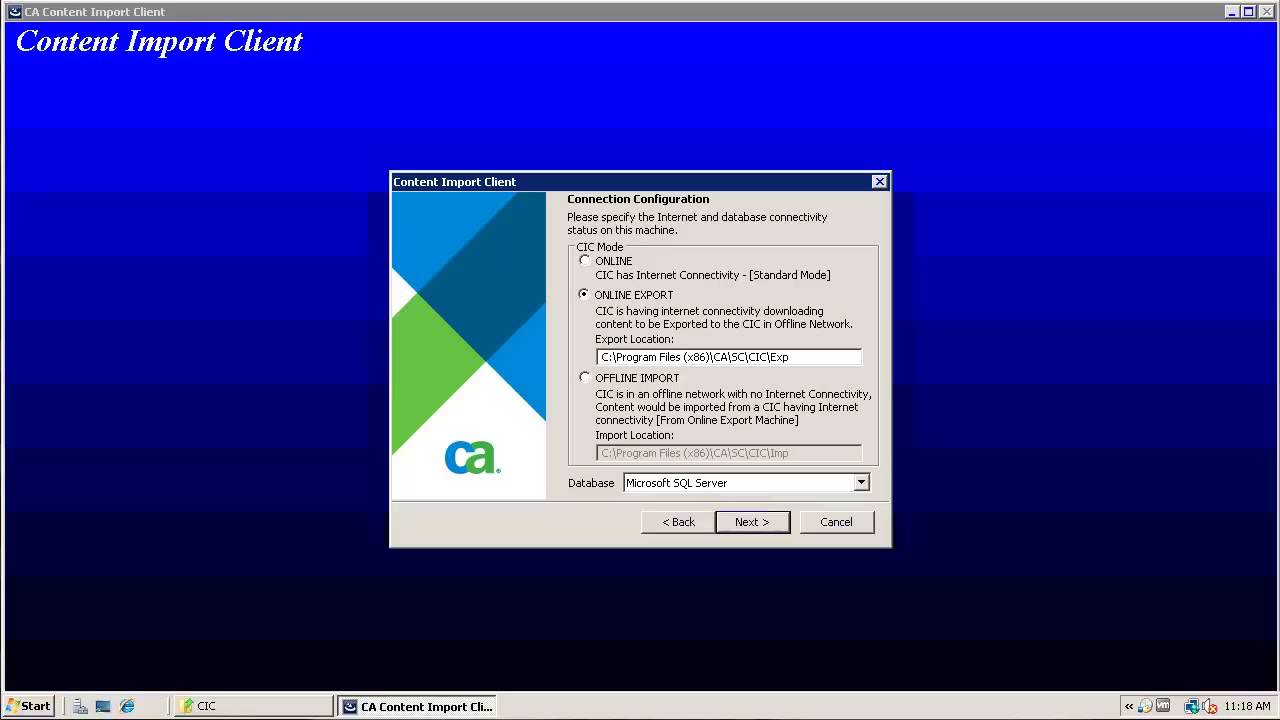
Task: Click the volume speaker tray icon
Action: pyautogui.click(x=1210, y=706)
